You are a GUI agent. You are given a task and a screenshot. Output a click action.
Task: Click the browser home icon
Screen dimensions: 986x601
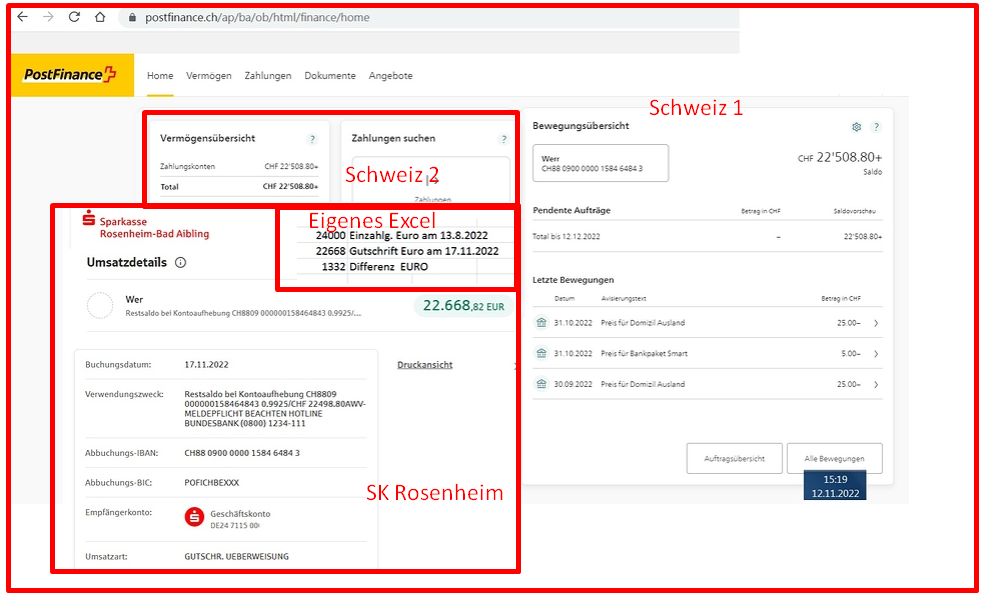pos(100,17)
